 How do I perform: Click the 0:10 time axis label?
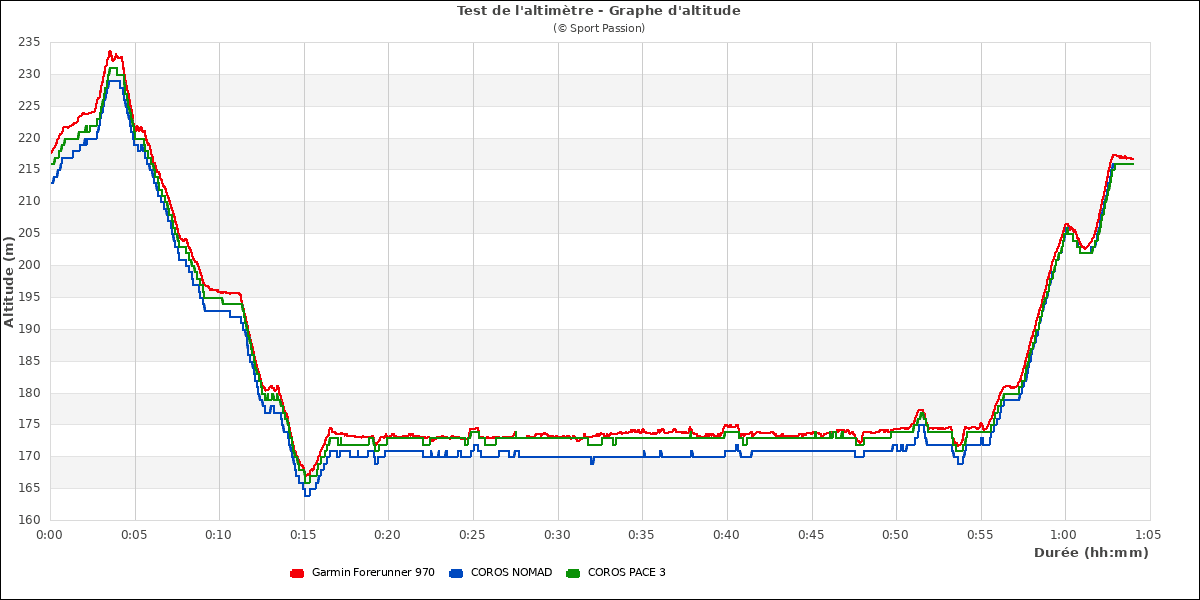tap(219, 535)
